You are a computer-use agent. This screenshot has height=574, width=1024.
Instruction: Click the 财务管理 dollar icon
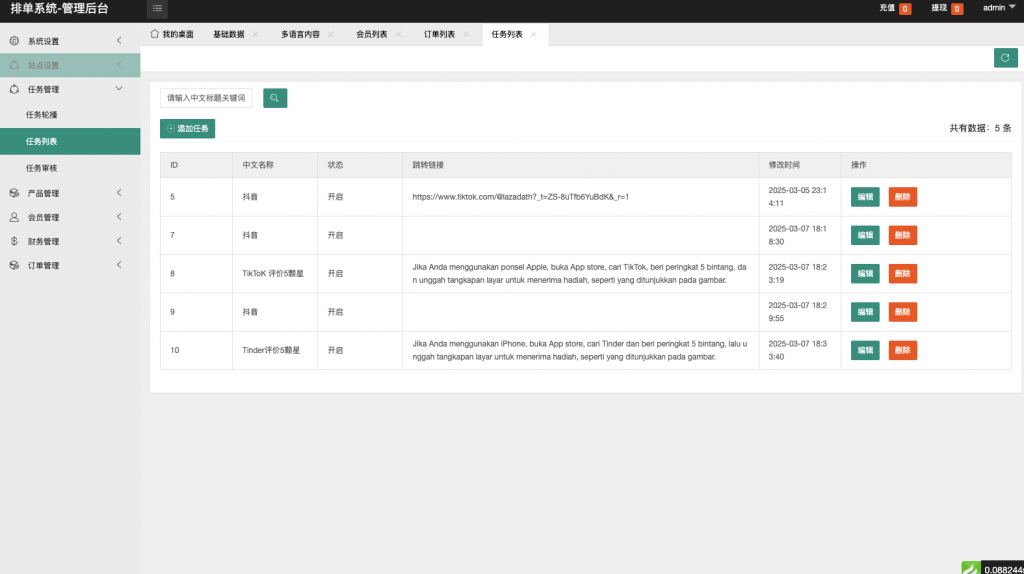coord(14,241)
